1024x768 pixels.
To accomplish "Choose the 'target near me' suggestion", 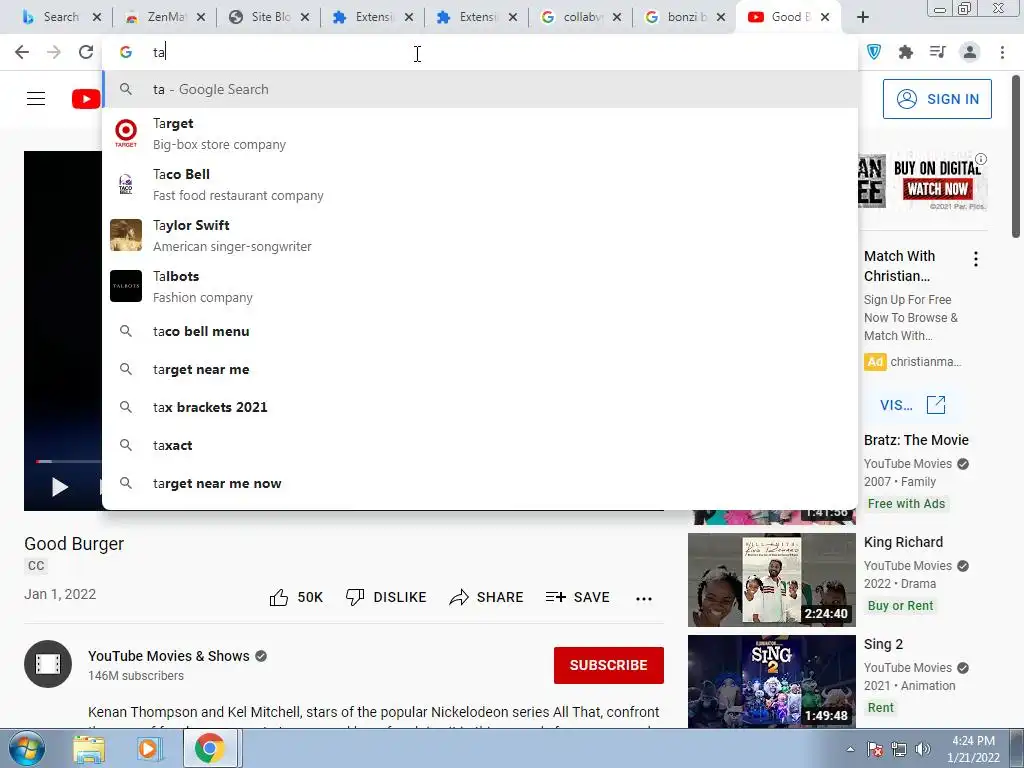I will click(x=480, y=370).
